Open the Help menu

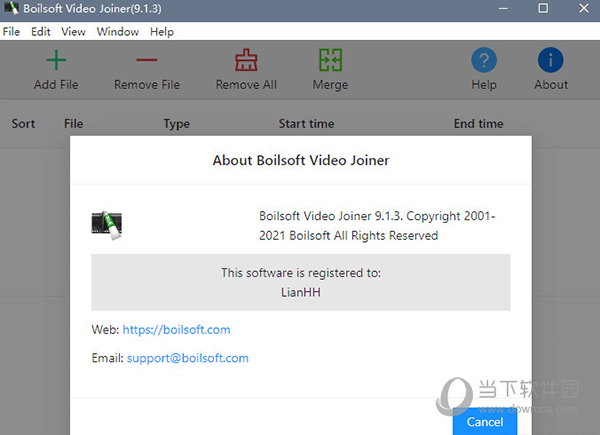click(161, 32)
